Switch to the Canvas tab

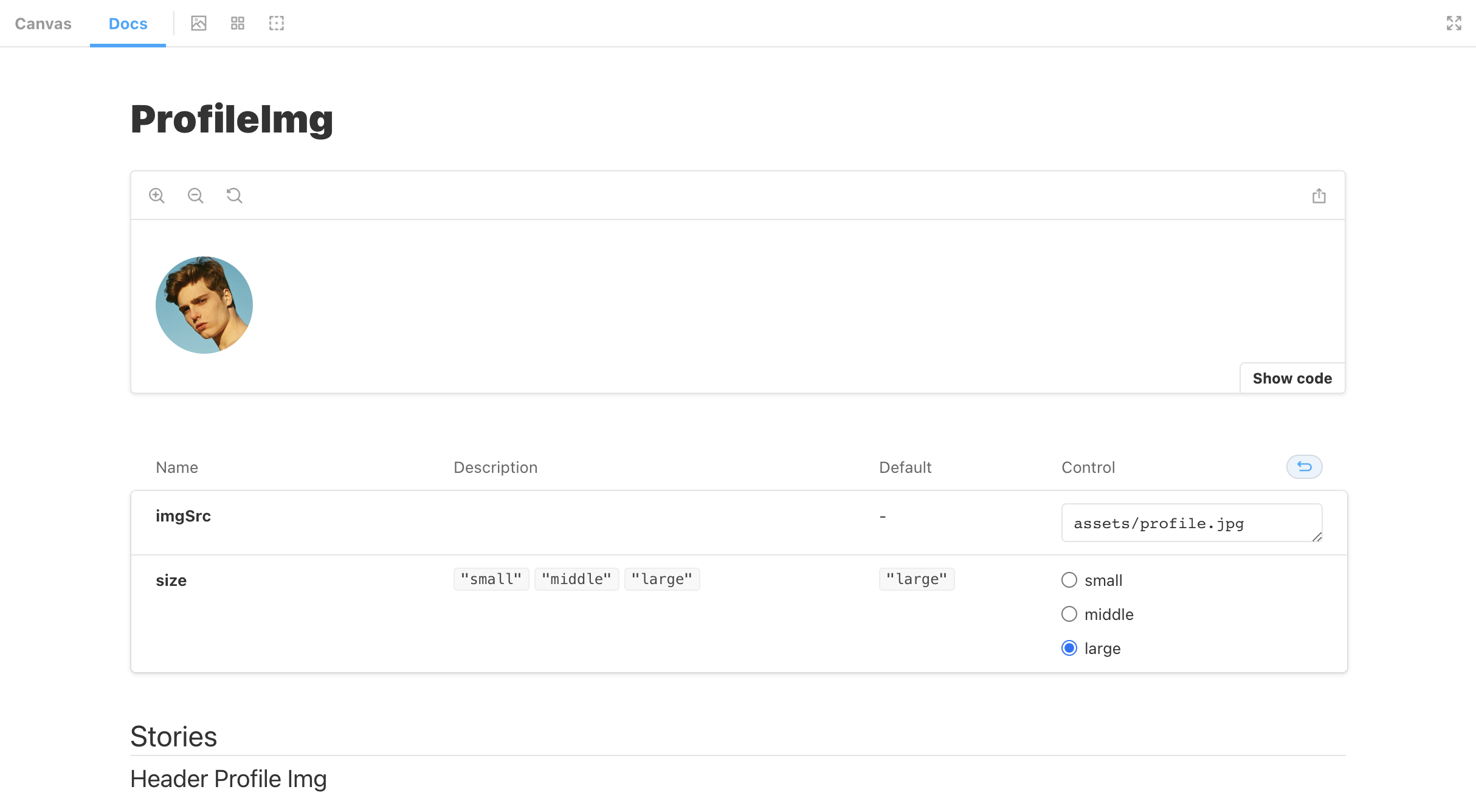[x=43, y=24]
